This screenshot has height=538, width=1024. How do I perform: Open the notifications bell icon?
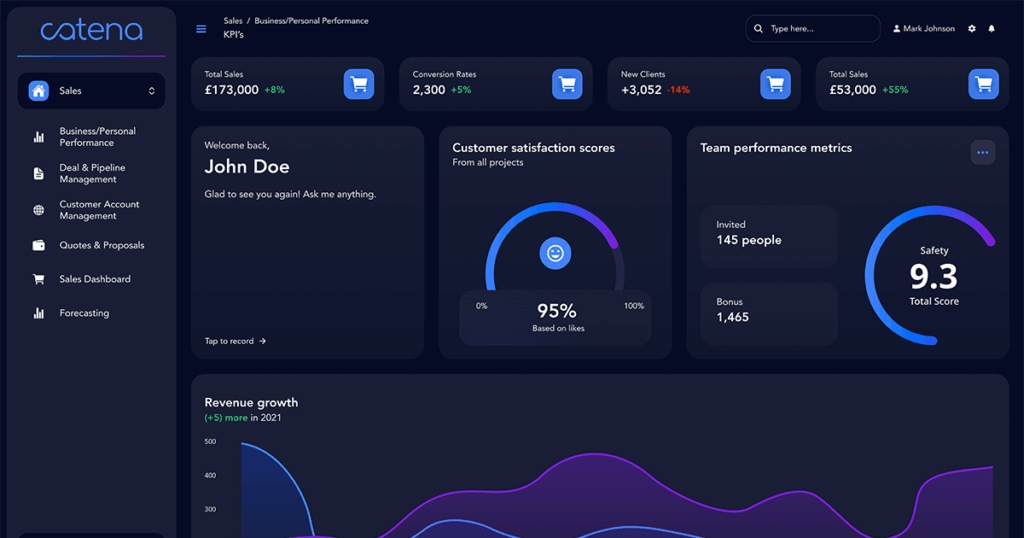pyautogui.click(x=991, y=29)
